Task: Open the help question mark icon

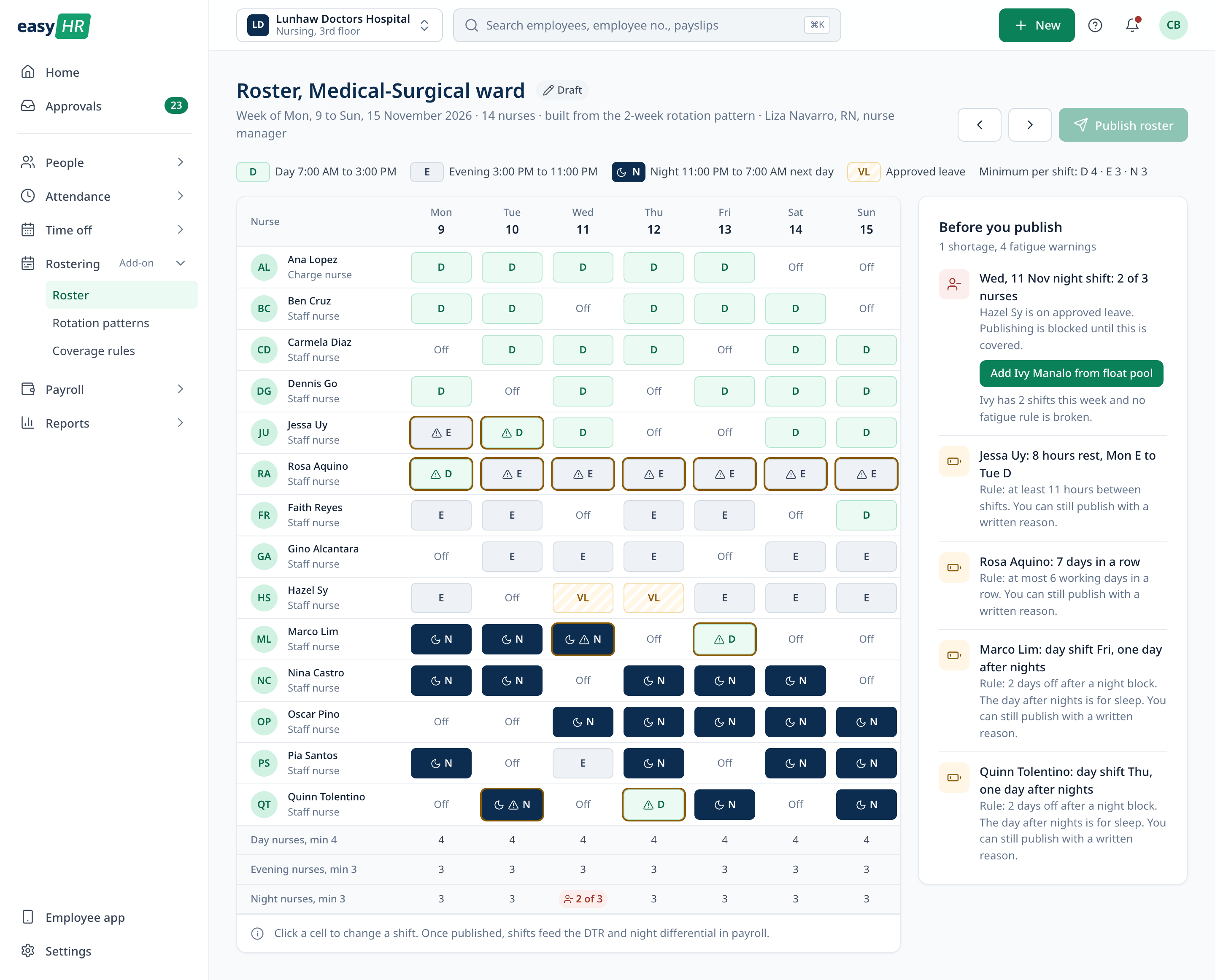Action: tap(1095, 25)
